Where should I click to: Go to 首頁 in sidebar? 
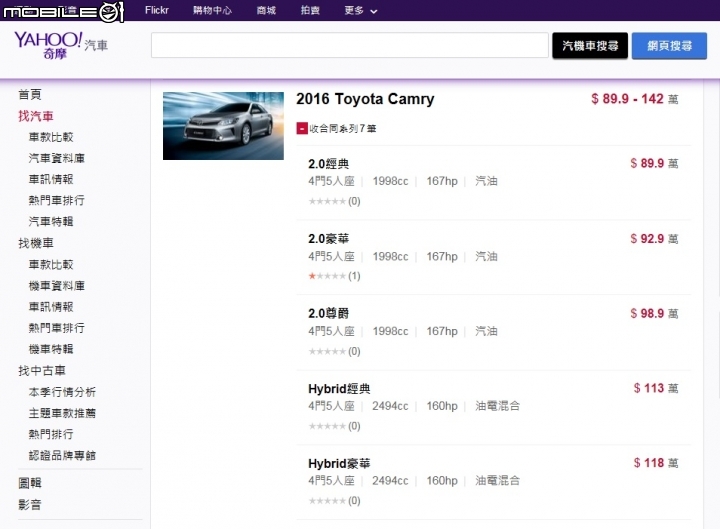tap(30, 95)
